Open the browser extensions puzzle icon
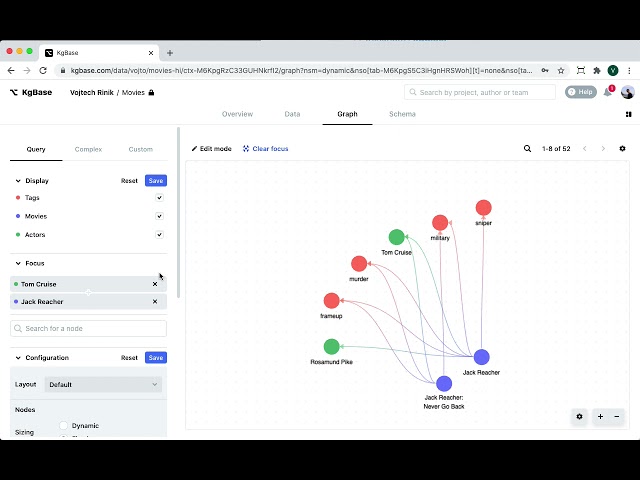 tap(597, 71)
